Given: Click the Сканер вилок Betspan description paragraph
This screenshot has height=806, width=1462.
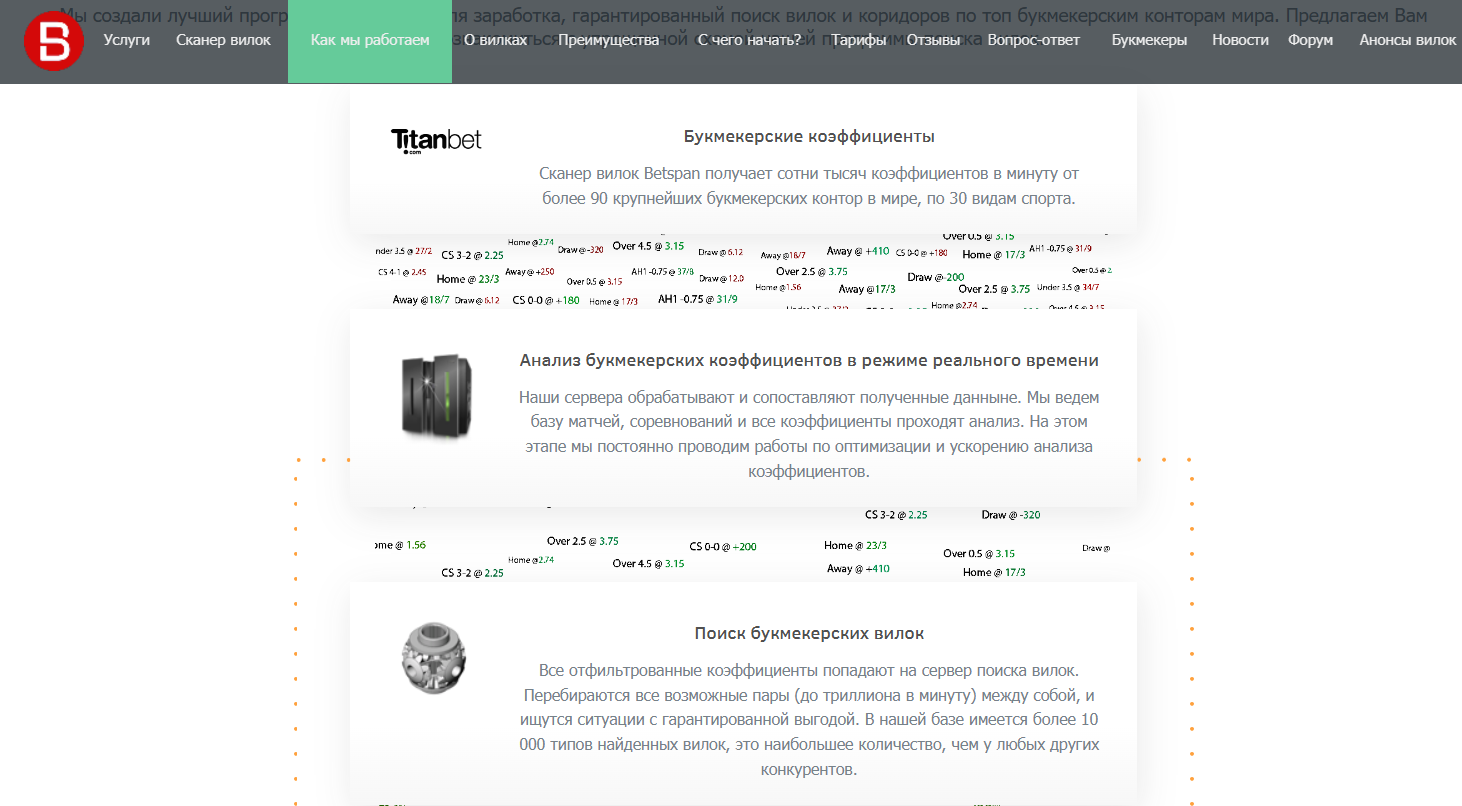Looking at the screenshot, I should click(809, 186).
